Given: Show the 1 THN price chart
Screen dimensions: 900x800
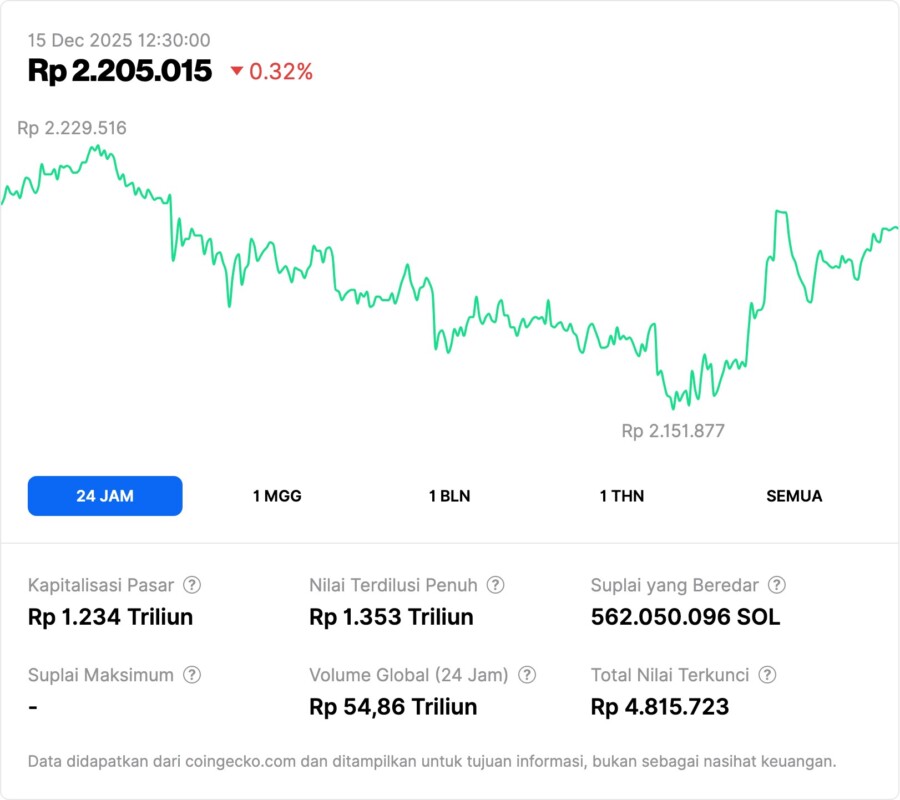Looking at the screenshot, I should point(622,496).
